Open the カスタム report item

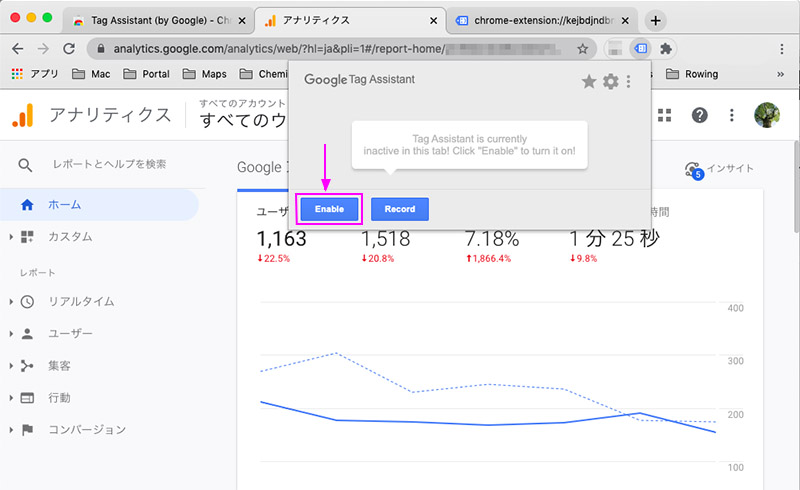(x=70, y=237)
